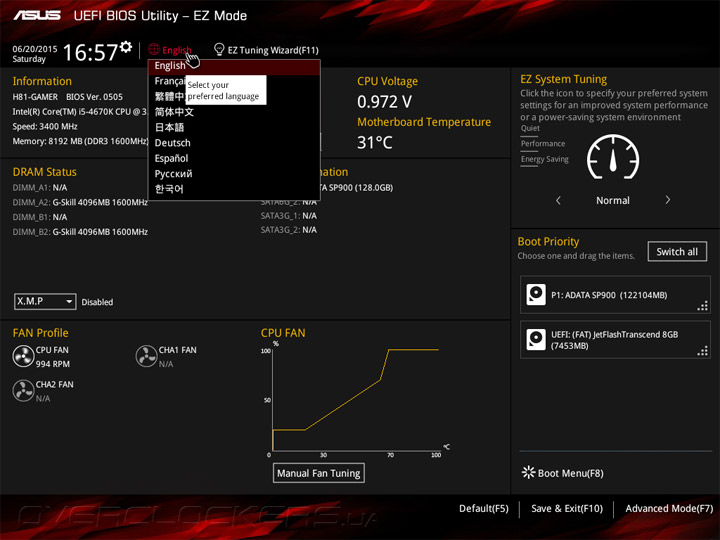Click the X.M.P Disabled status text
720x540 pixels.
(97, 302)
